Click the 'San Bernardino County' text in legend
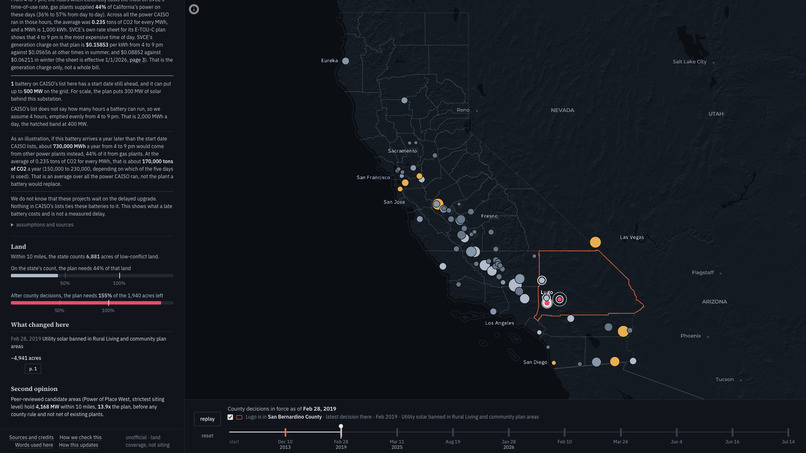The image size is (806, 453). [x=295, y=417]
